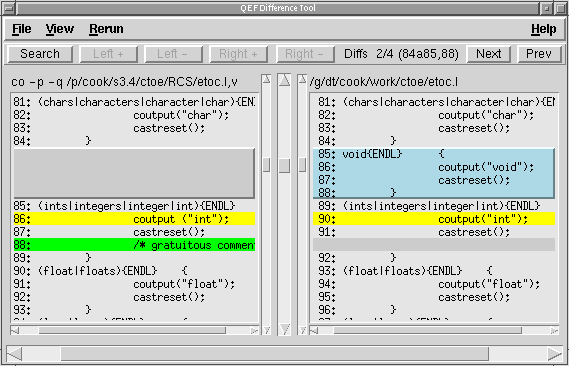The width and height of the screenshot is (569, 366).
Task: Open the Help menu
Action: tap(543, 29)
